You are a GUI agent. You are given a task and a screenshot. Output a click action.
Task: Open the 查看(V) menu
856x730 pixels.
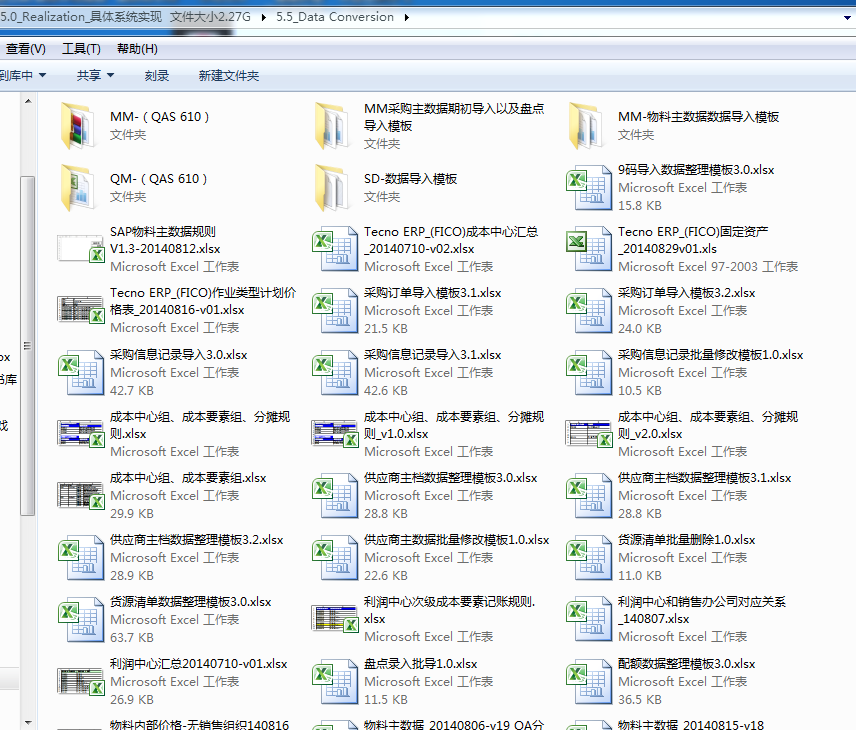25,49
